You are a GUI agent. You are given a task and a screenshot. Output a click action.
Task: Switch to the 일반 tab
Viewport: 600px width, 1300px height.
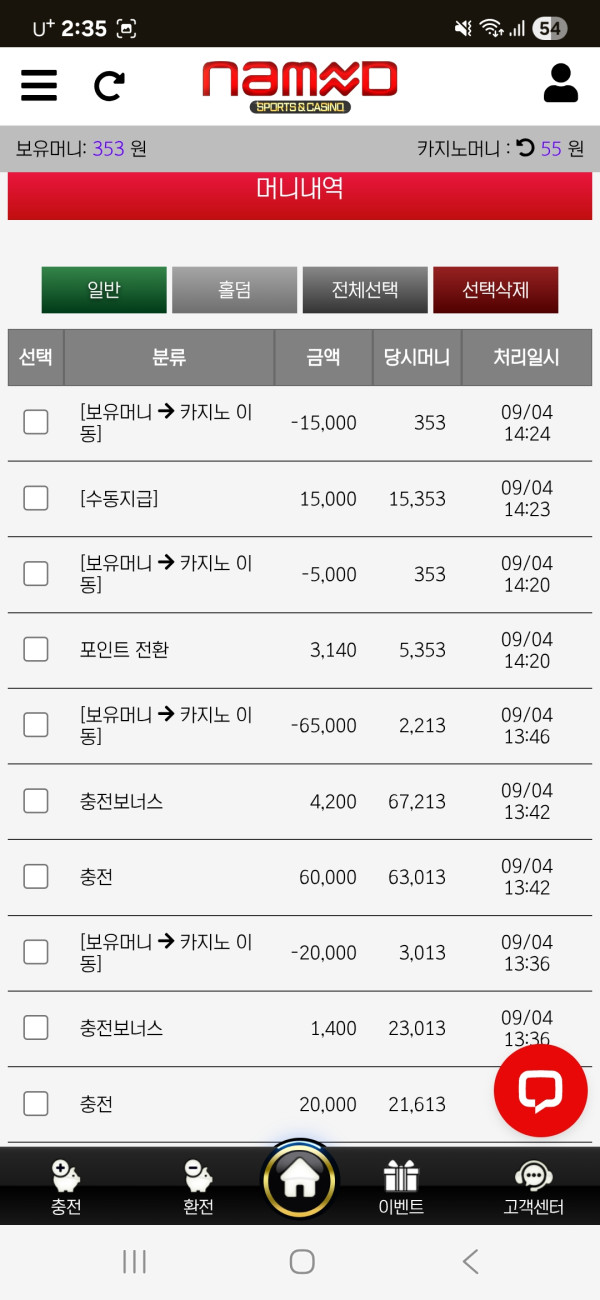coord(104,290)
